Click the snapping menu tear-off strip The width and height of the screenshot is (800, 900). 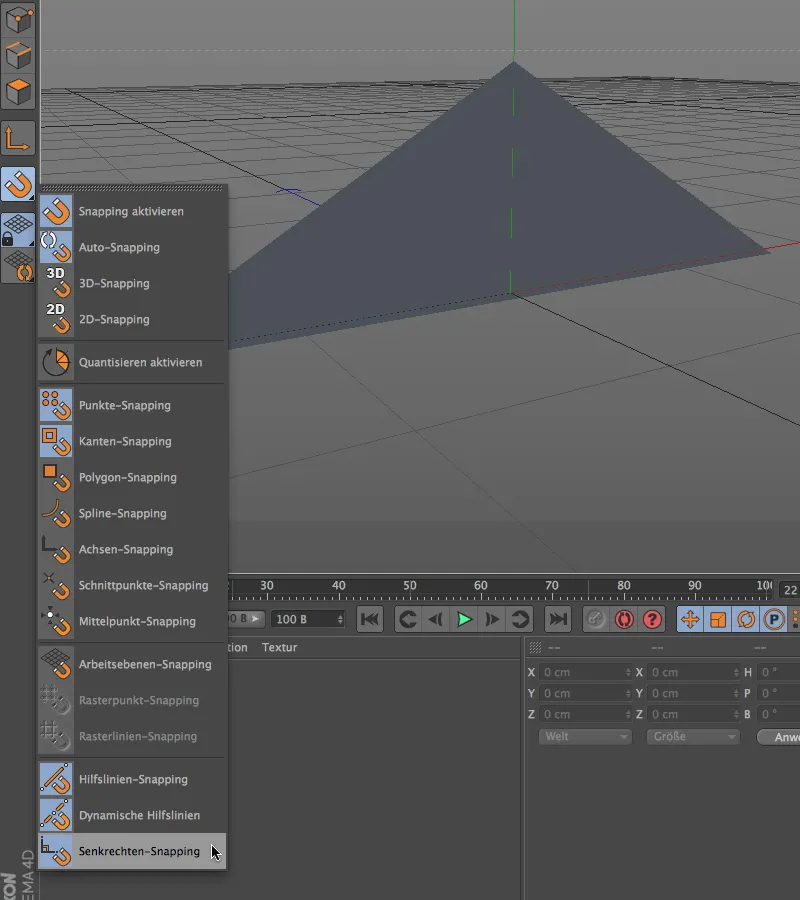point(132,188)
